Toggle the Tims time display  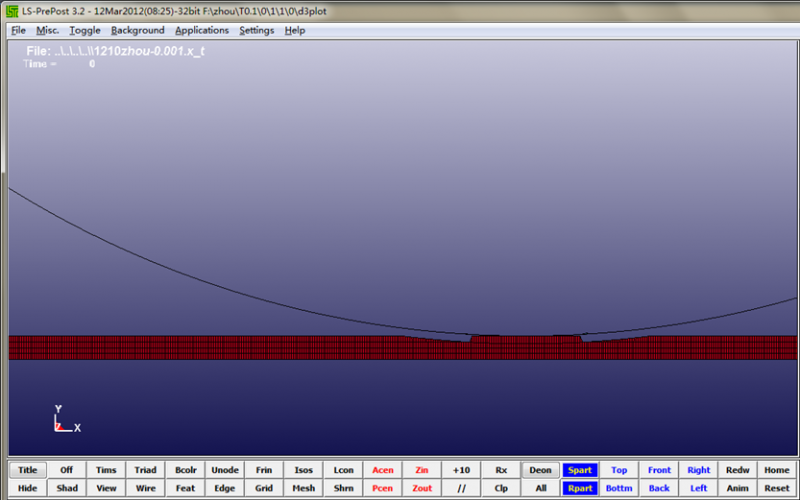pos(106,470)
